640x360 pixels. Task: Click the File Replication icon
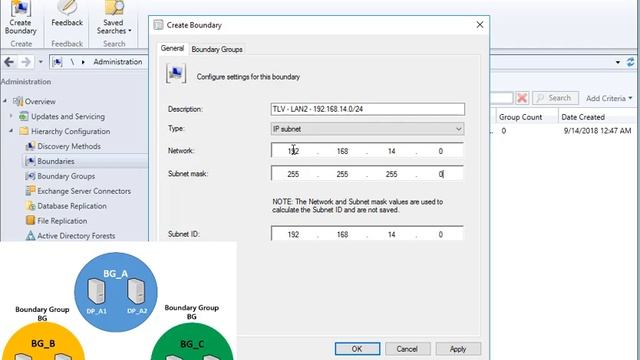point(30,220)
